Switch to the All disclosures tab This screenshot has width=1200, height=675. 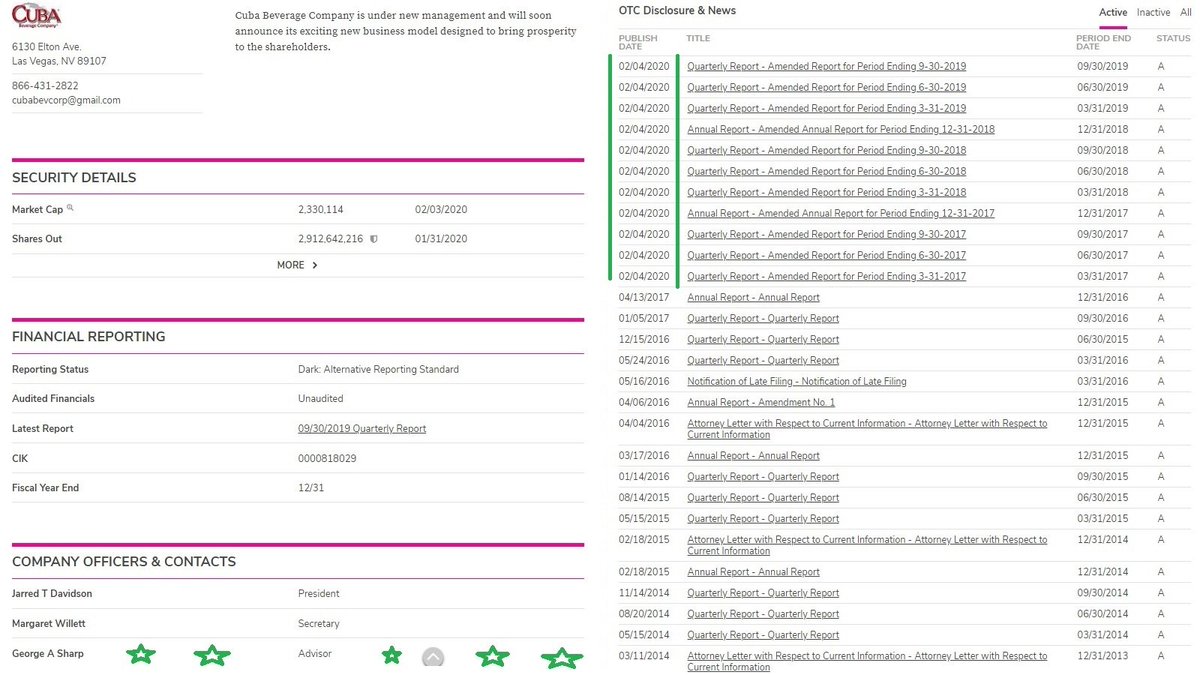1185,13
